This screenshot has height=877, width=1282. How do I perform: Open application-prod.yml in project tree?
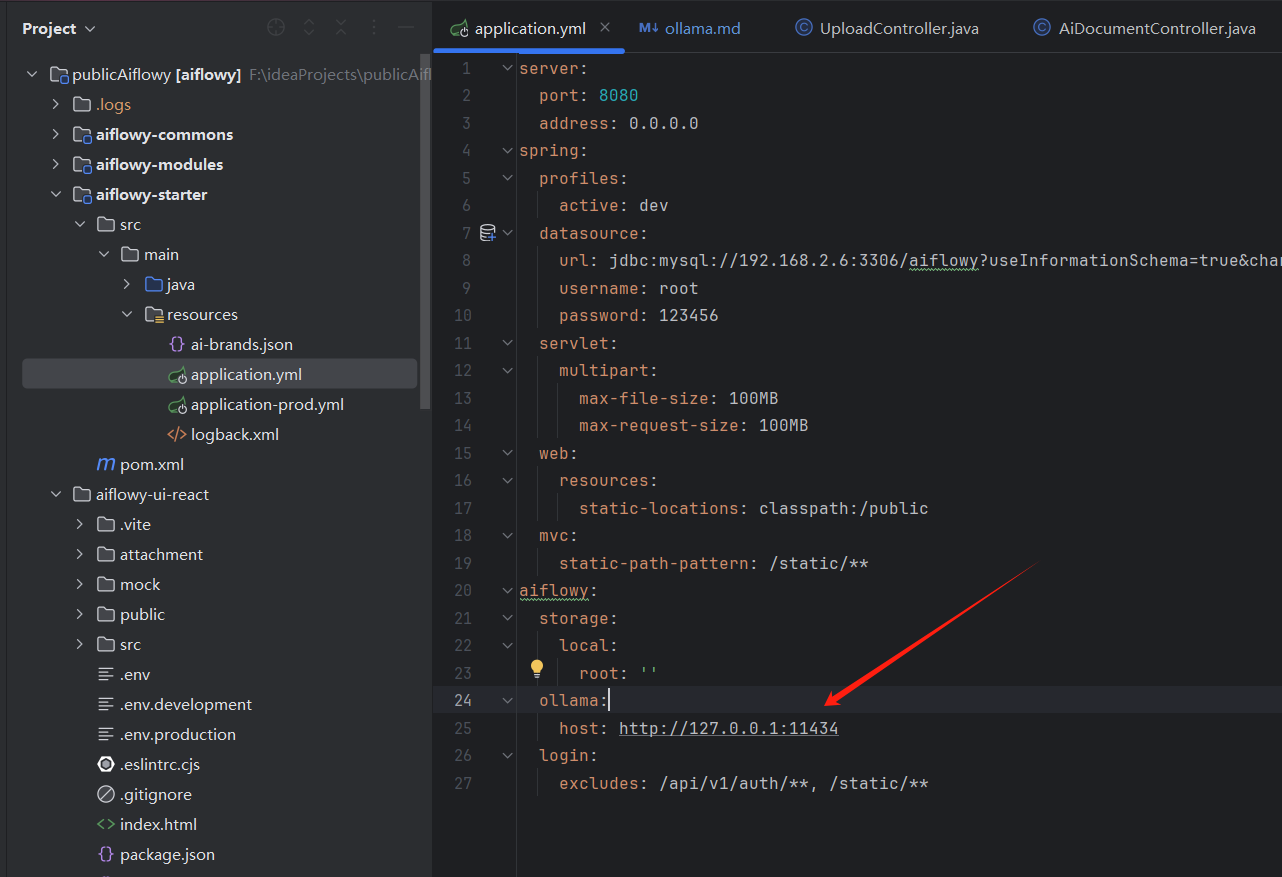(x=267, y=404)
